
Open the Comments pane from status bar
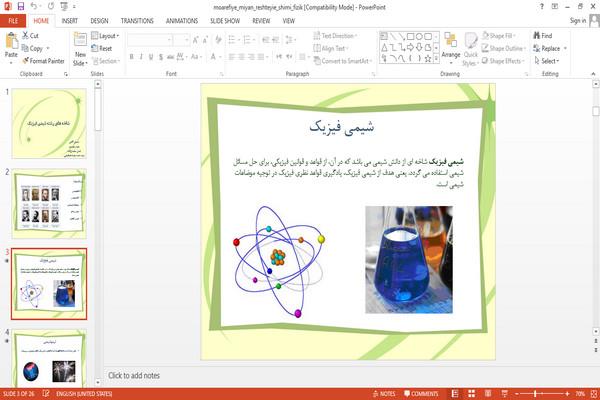pyautogui.click(x=421, y=393)
